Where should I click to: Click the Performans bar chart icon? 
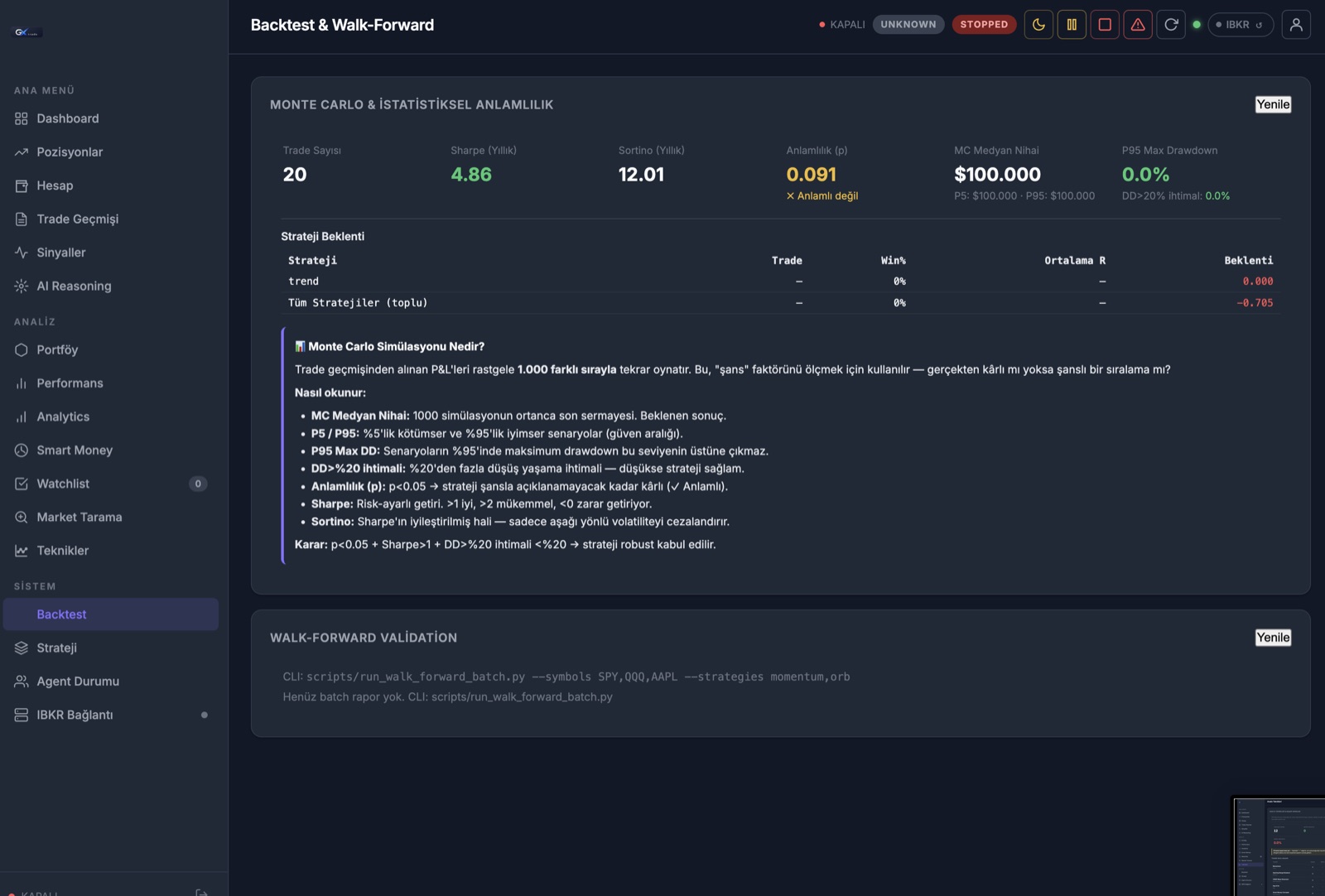pos(22,383)
